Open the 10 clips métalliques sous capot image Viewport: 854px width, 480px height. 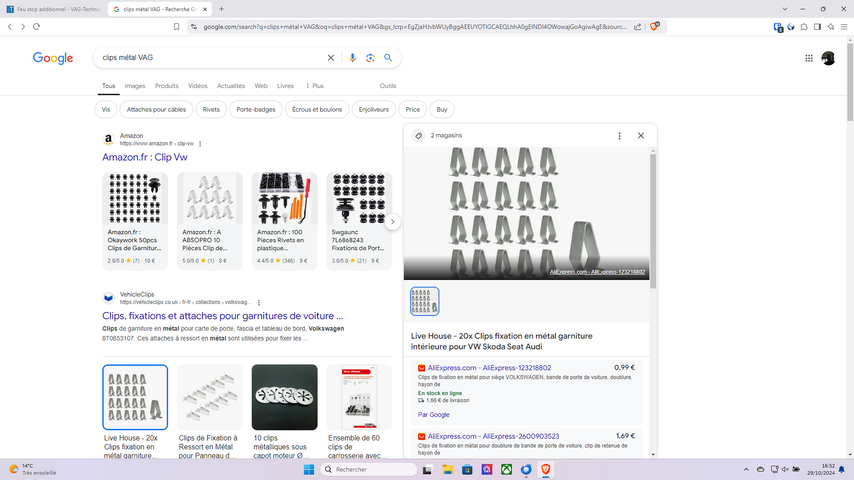284,397
